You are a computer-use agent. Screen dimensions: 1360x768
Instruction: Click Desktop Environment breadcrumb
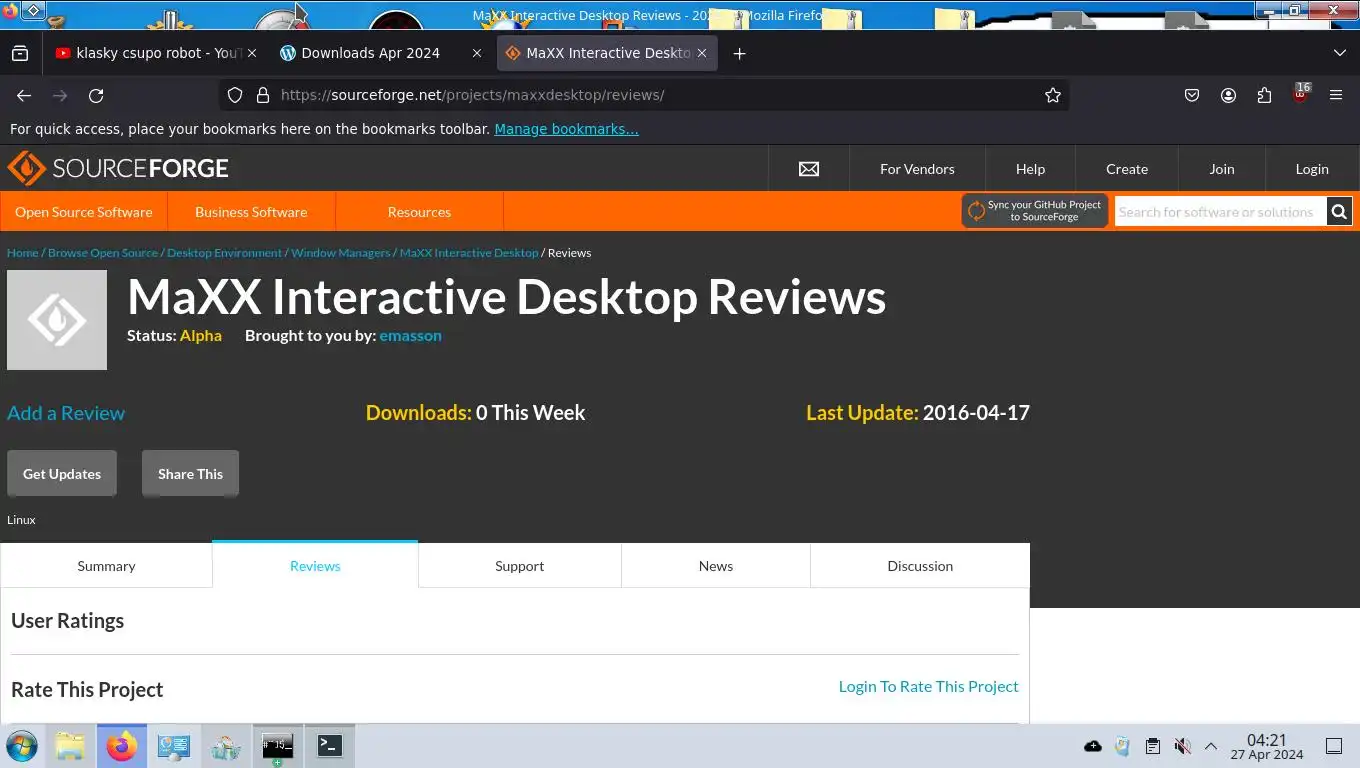pos(225,253)
